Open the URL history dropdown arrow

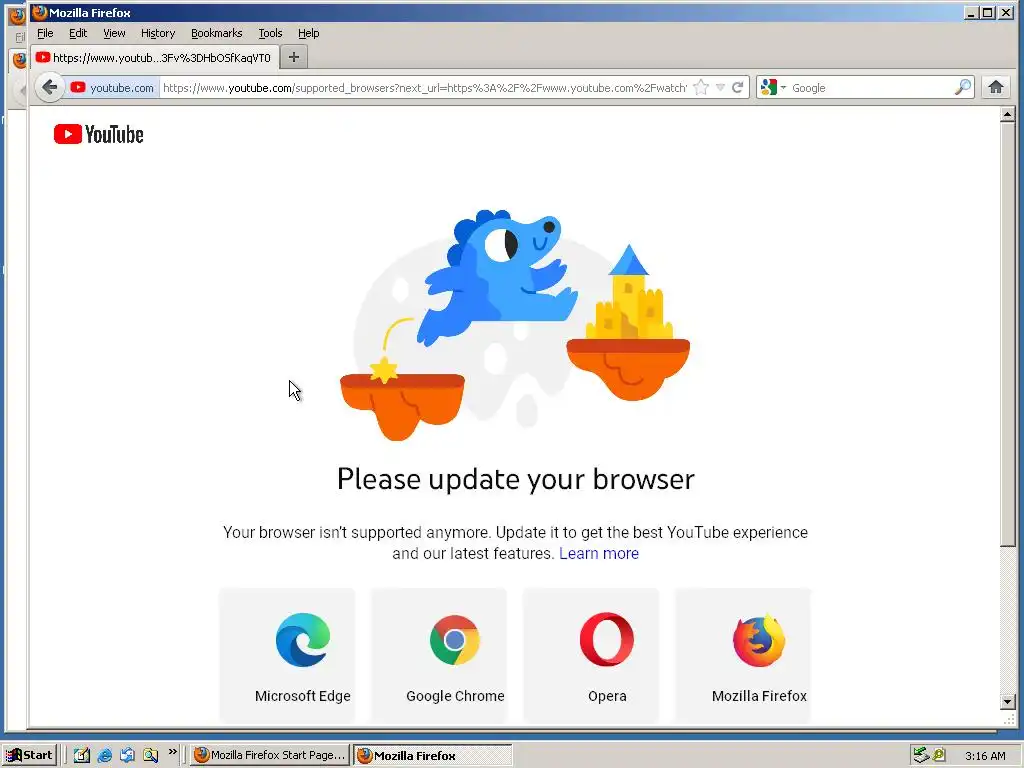720,88
